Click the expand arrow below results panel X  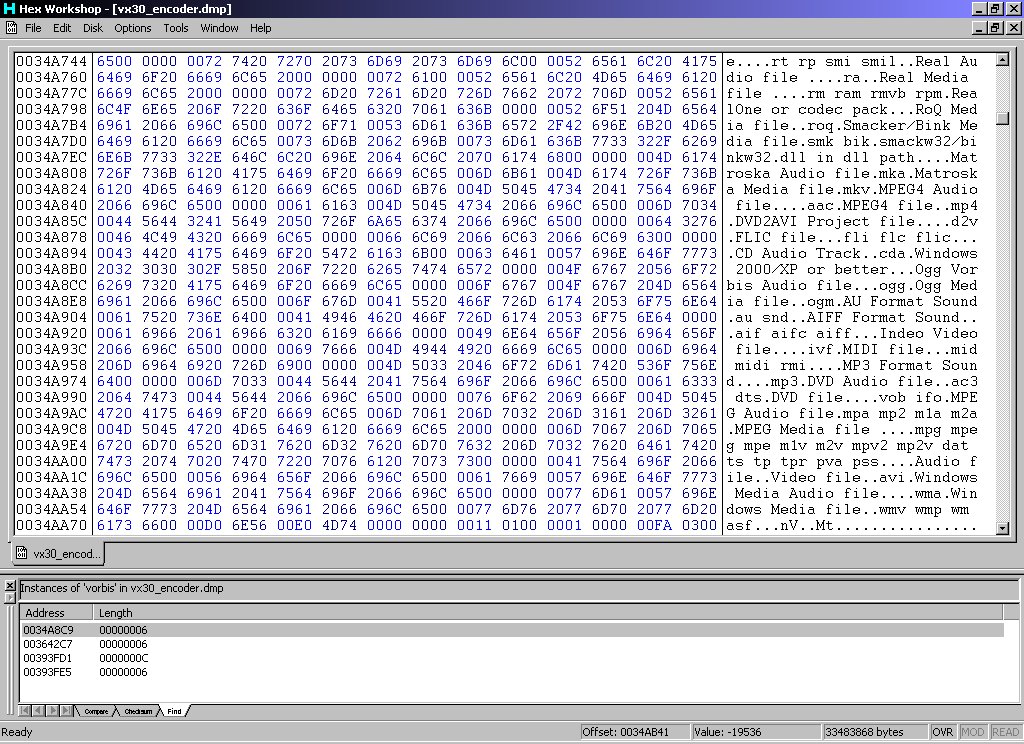click(x=10, y=597)
